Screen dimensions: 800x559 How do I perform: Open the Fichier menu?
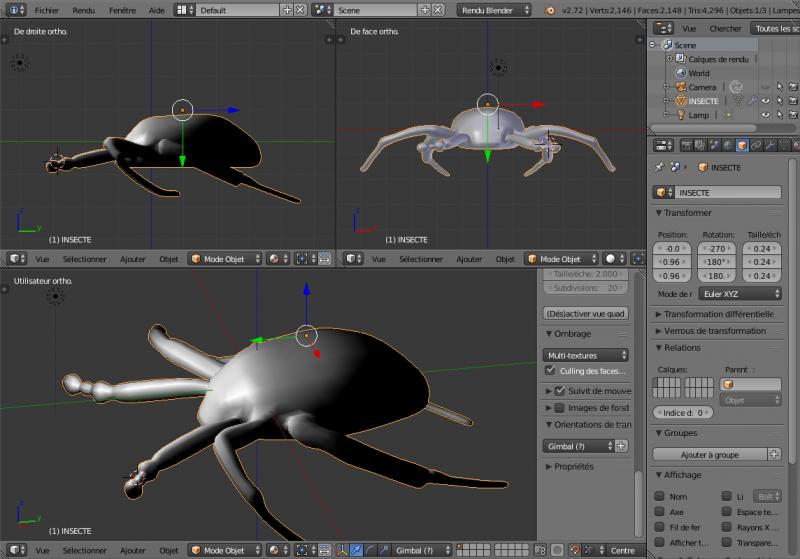coord(46,9)
